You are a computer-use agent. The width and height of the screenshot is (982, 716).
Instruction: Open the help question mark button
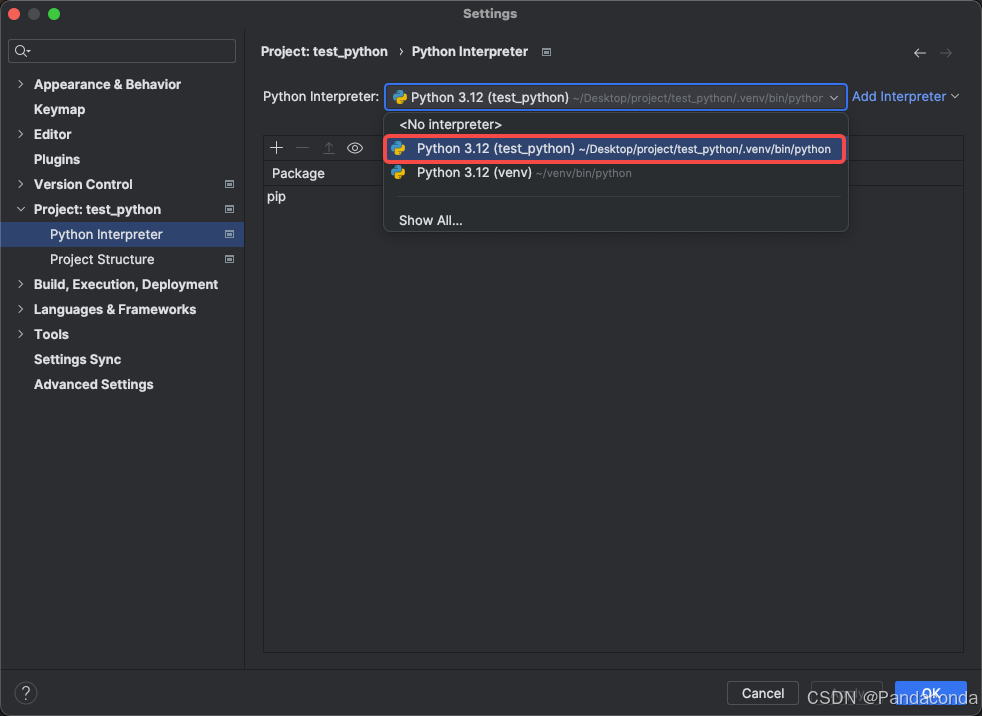(x=26, y=693)
